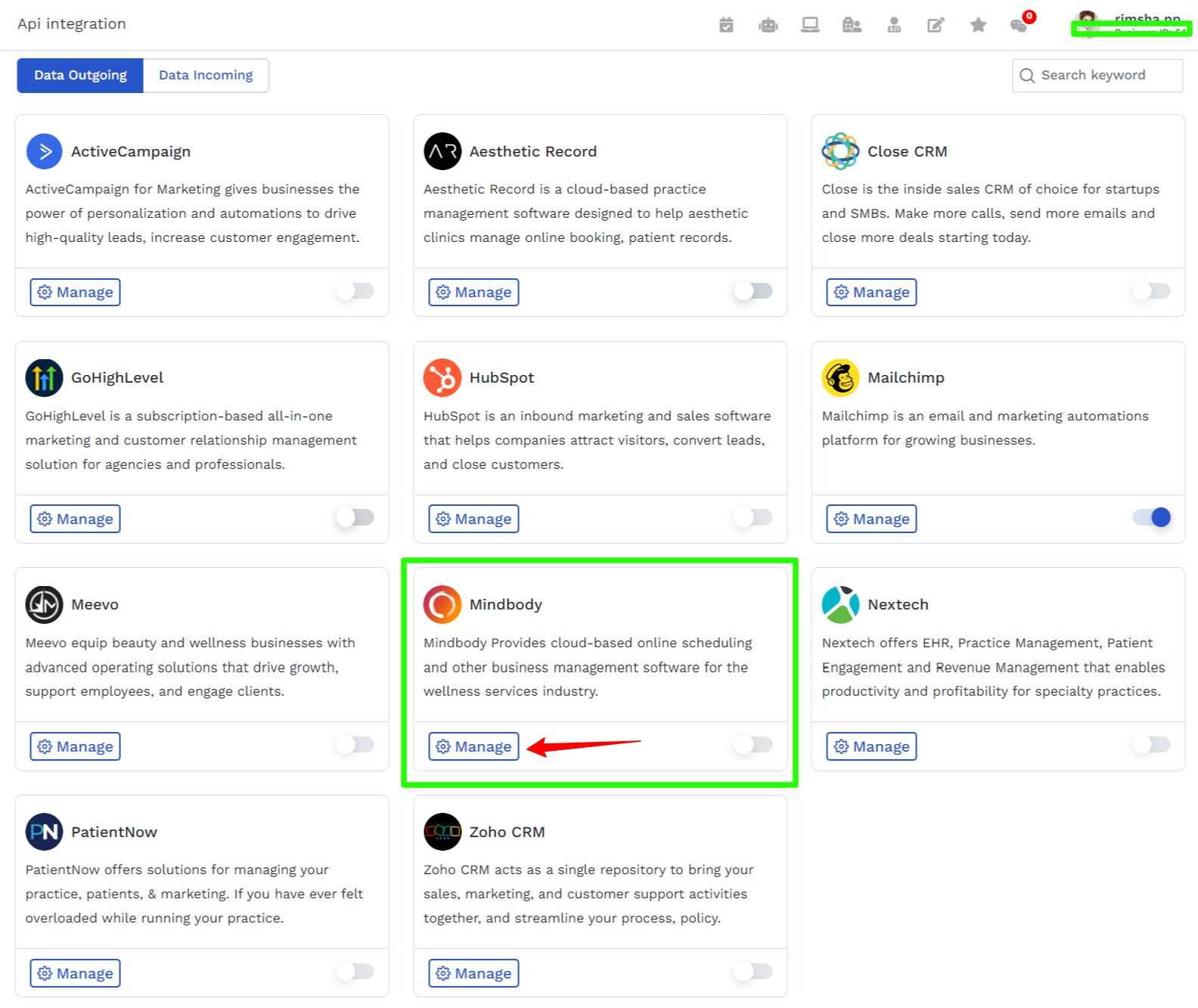Image resolution: width=1198 pixels, height=1008 pixels.
Task: Click the edit pencil note icon
Action: [x=936, y=25]
